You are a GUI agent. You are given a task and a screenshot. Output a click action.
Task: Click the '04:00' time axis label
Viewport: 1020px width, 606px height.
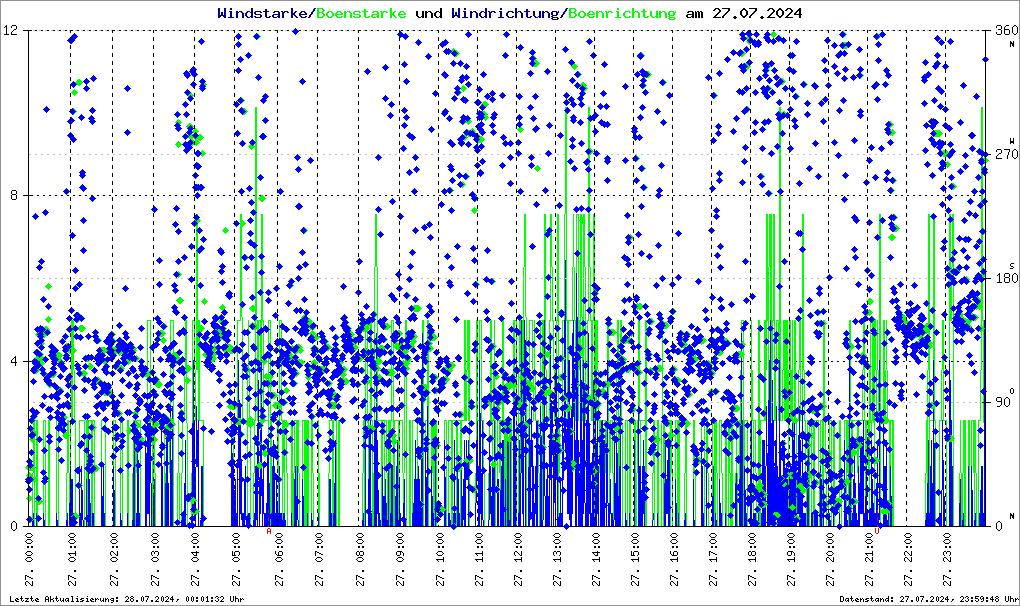pos(195,549)
